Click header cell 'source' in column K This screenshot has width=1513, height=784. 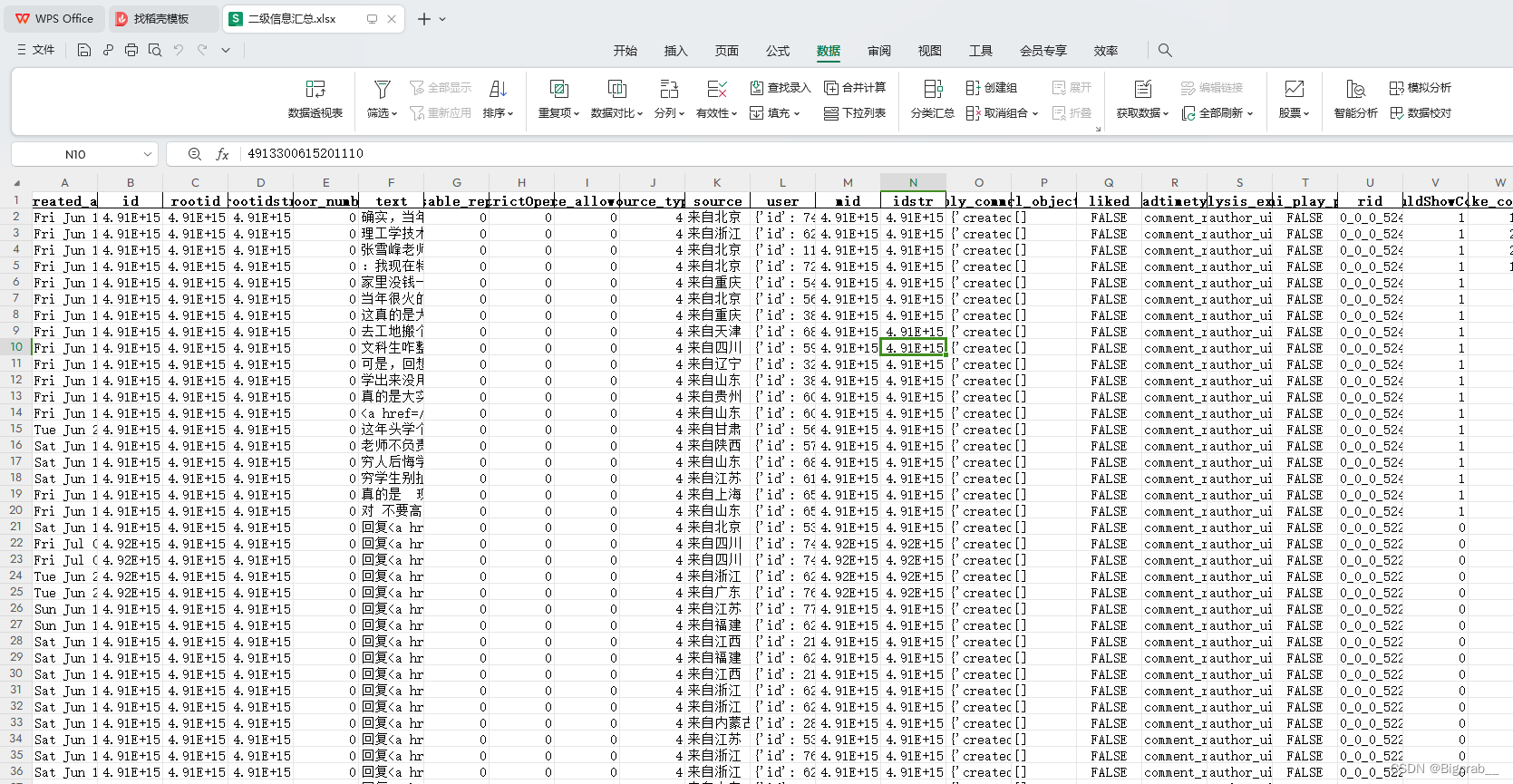point(717,201)
